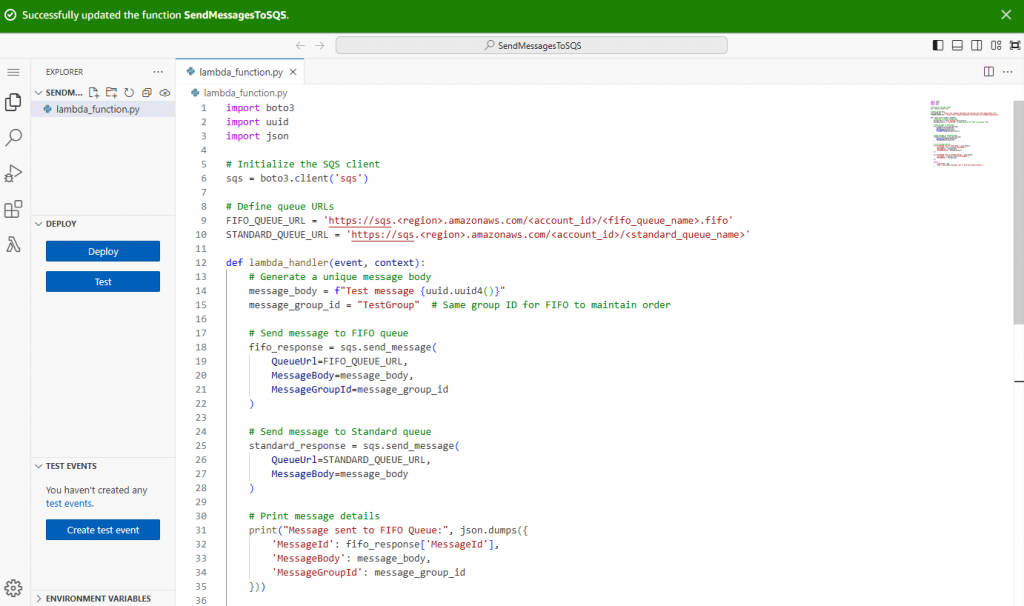Toggle the primary side bar layout icon
This screenshot has height=606, width=1024.
coord(938,45)
